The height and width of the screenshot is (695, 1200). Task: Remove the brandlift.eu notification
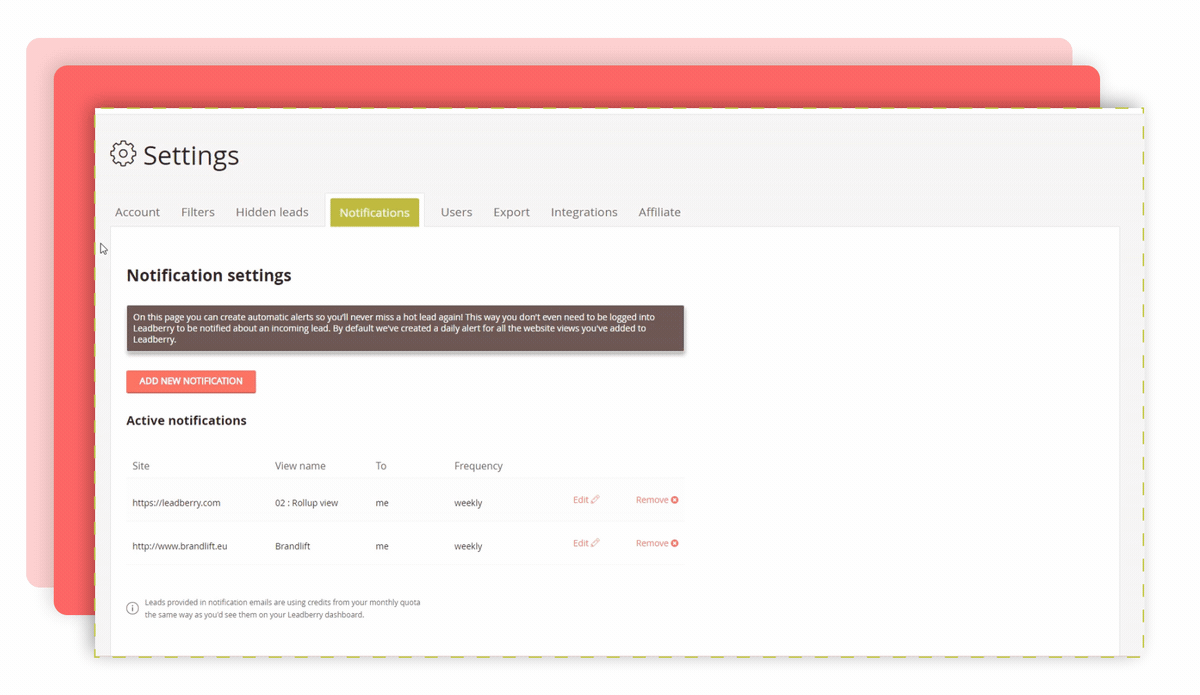pyautogui.click(x=657, y=543)
